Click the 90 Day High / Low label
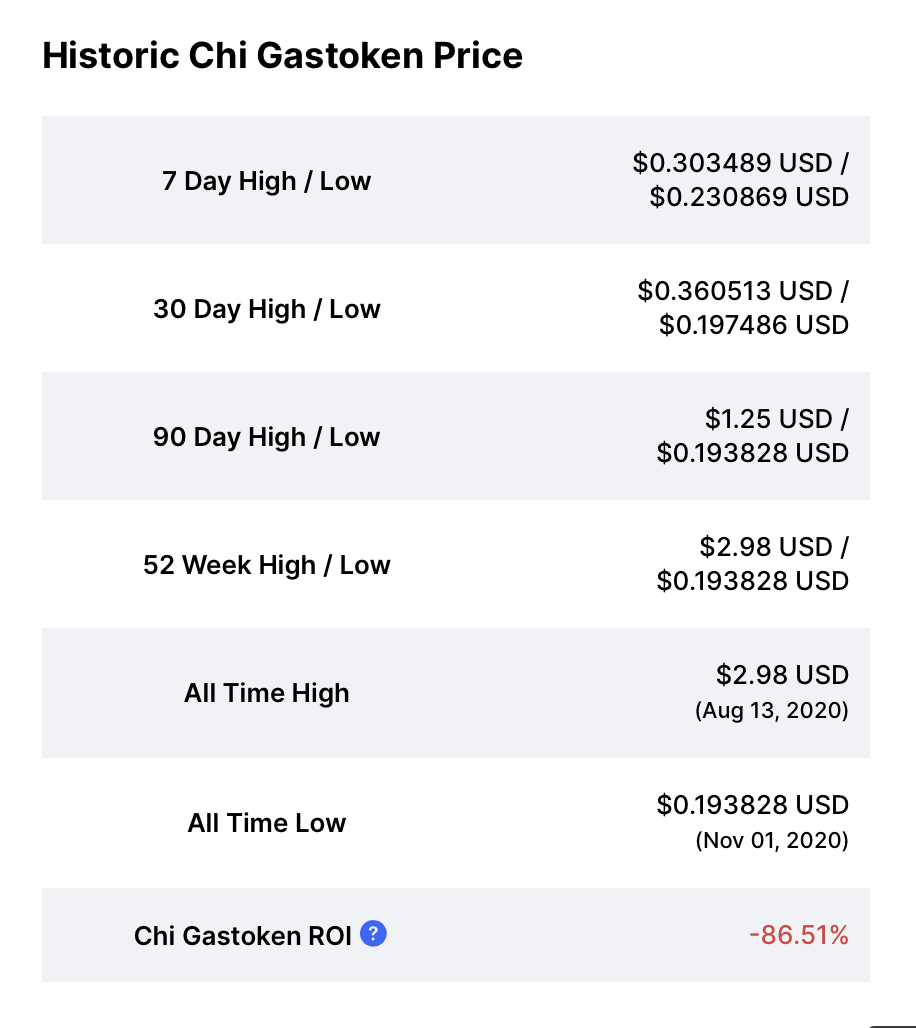The width and height of the screenshot is (916, 1028). (266, 437)
